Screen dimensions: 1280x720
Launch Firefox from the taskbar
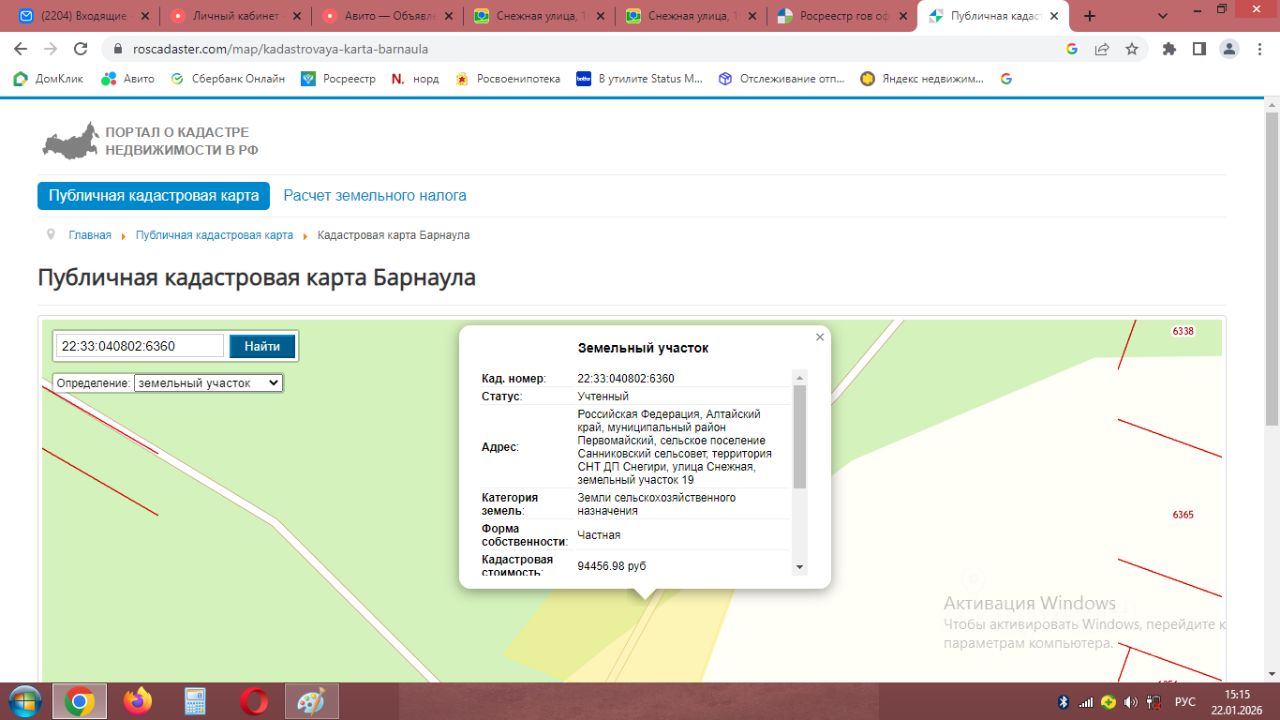click(x=137, y=702)
